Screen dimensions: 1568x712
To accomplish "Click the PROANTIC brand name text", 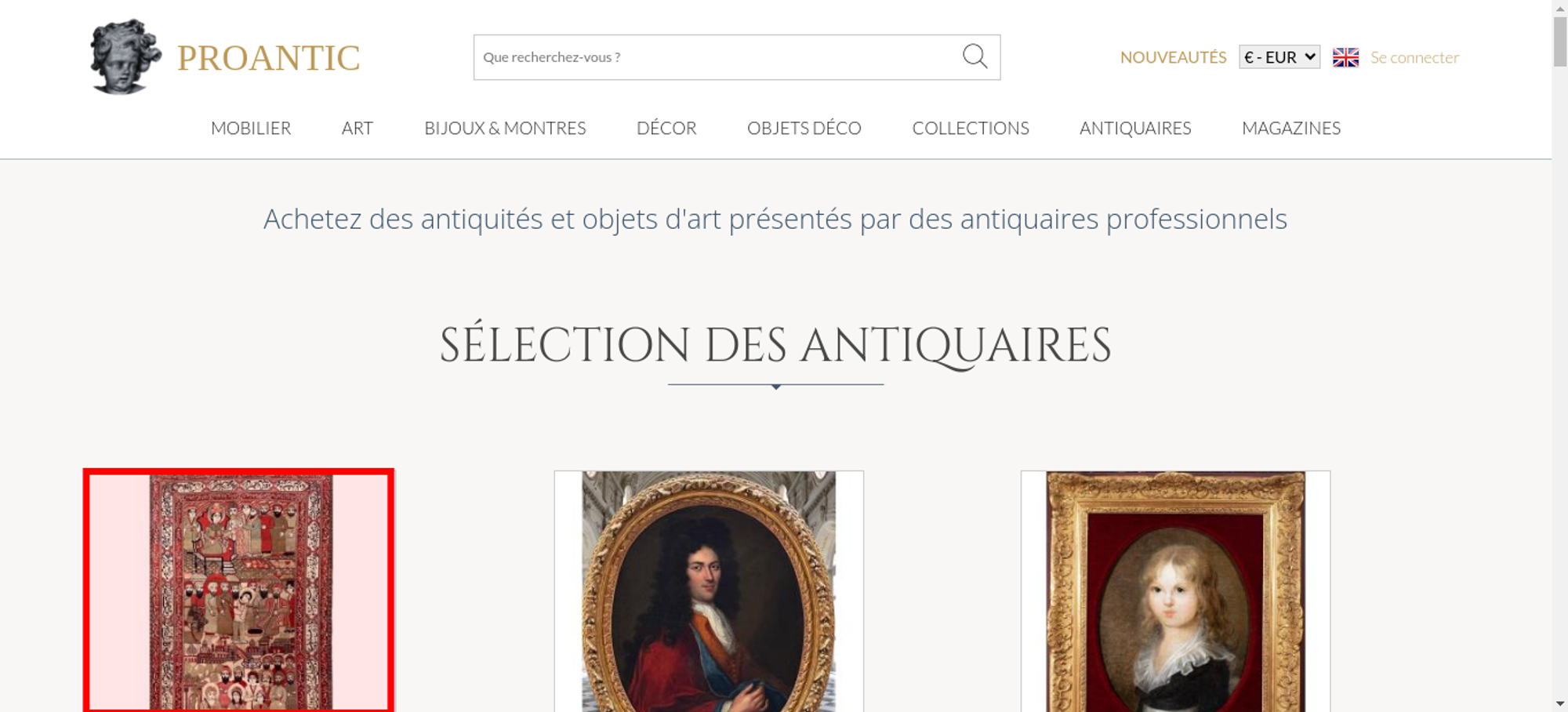I will click(x=268, y=58).
